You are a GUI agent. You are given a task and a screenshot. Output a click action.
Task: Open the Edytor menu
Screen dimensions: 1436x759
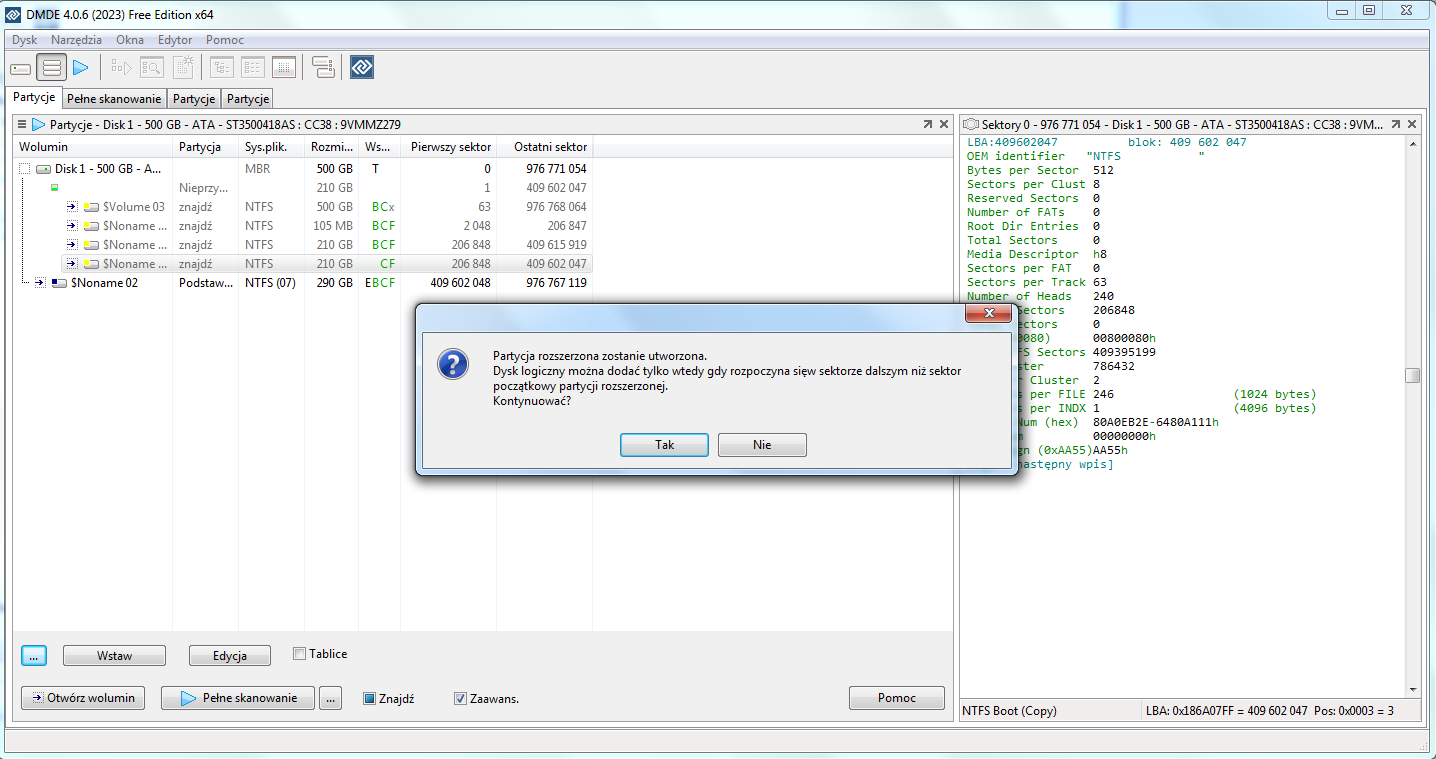tap(175, 40)
